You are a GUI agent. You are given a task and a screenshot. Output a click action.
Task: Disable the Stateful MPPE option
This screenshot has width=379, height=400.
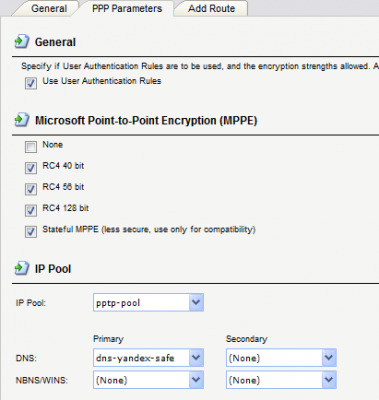click(31, 232)
